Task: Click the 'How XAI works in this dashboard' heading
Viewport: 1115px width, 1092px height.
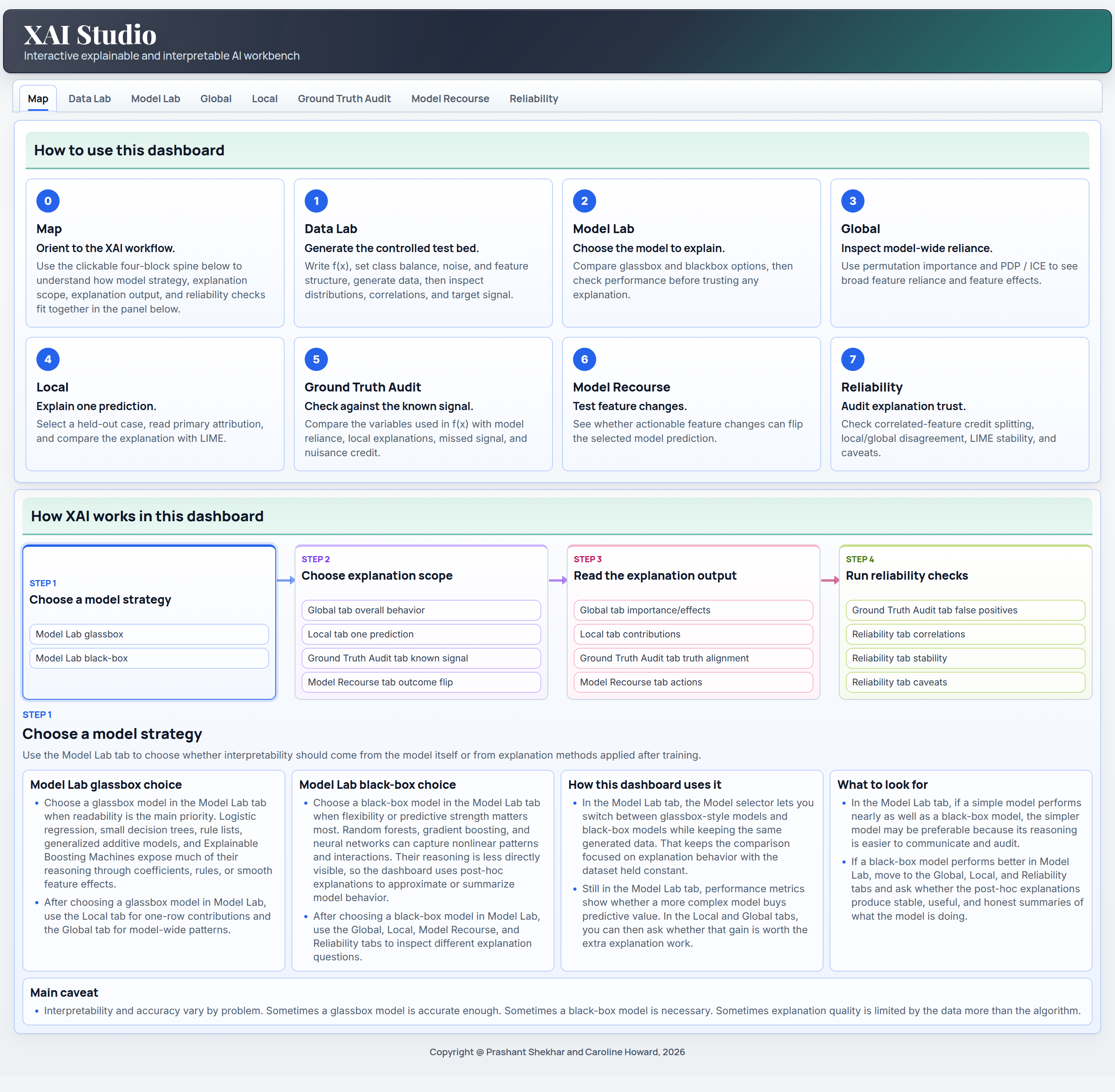Action: [x=148, y=516]
